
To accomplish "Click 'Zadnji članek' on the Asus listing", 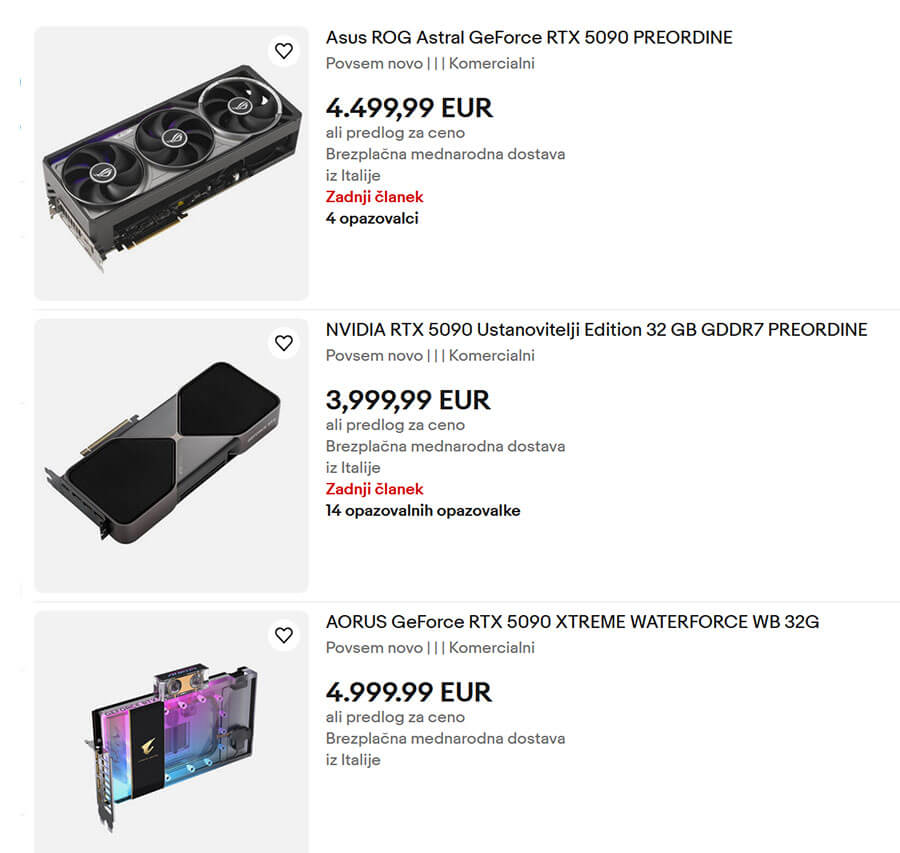I will [x=374, y=197].
